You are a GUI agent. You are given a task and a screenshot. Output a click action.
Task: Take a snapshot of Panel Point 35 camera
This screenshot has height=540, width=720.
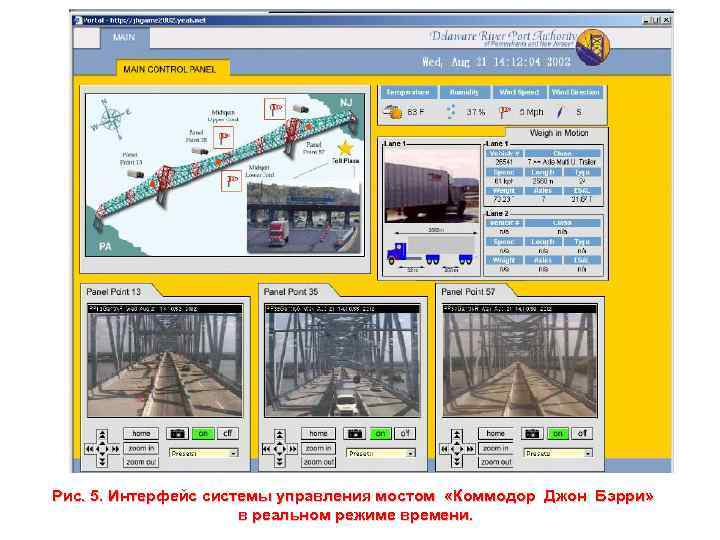click(354, 433)
